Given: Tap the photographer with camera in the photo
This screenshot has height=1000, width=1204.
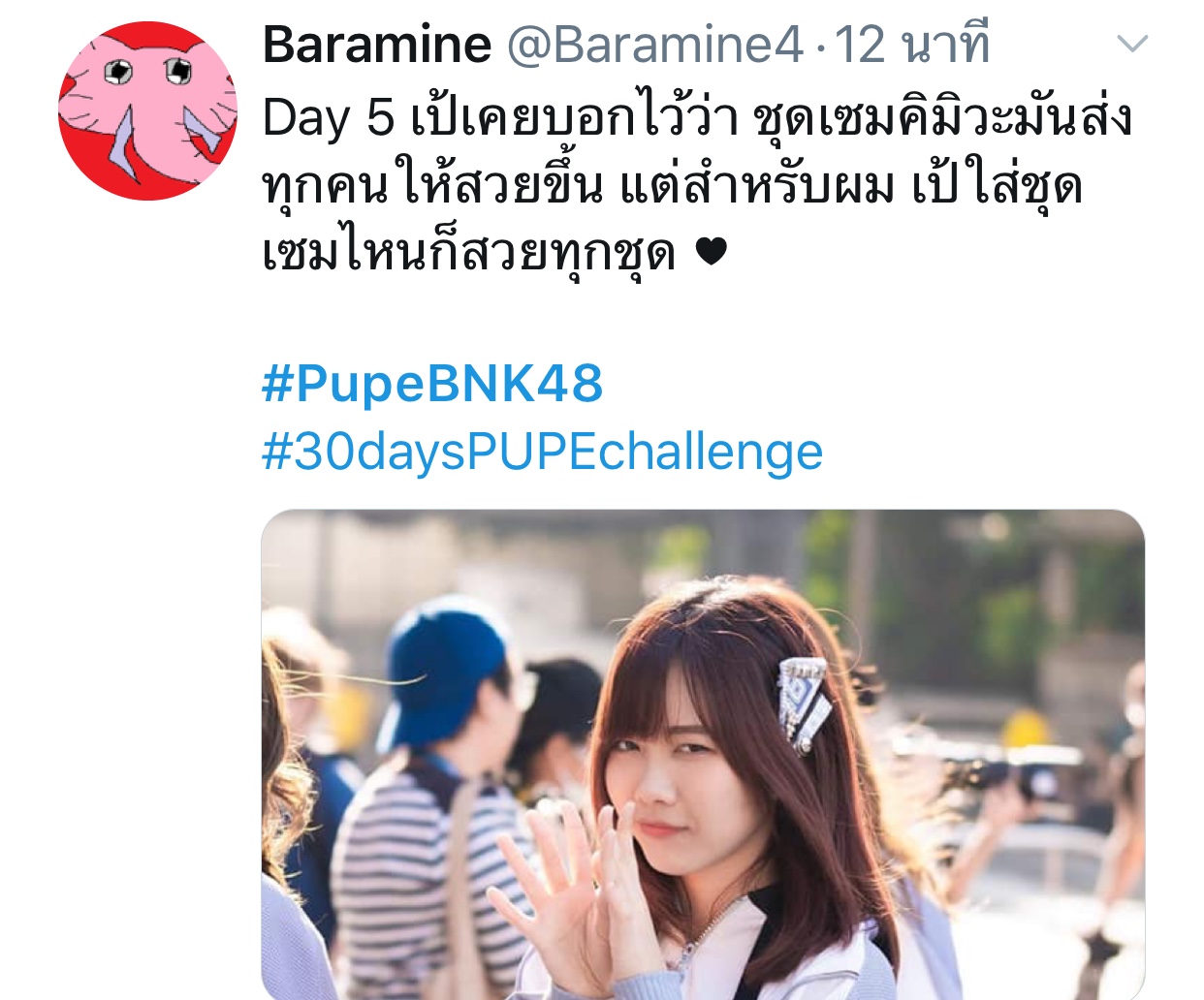Looking at the screenshot, I should tap(1008, 775).
